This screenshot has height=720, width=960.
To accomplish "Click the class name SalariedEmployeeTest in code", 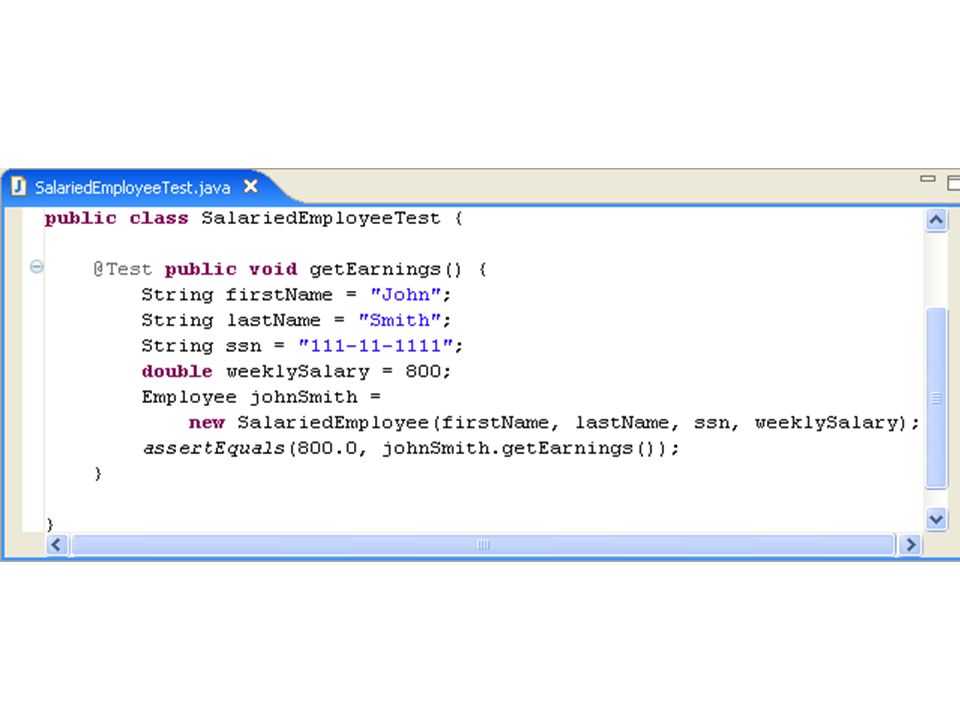I will pos(321,218).
